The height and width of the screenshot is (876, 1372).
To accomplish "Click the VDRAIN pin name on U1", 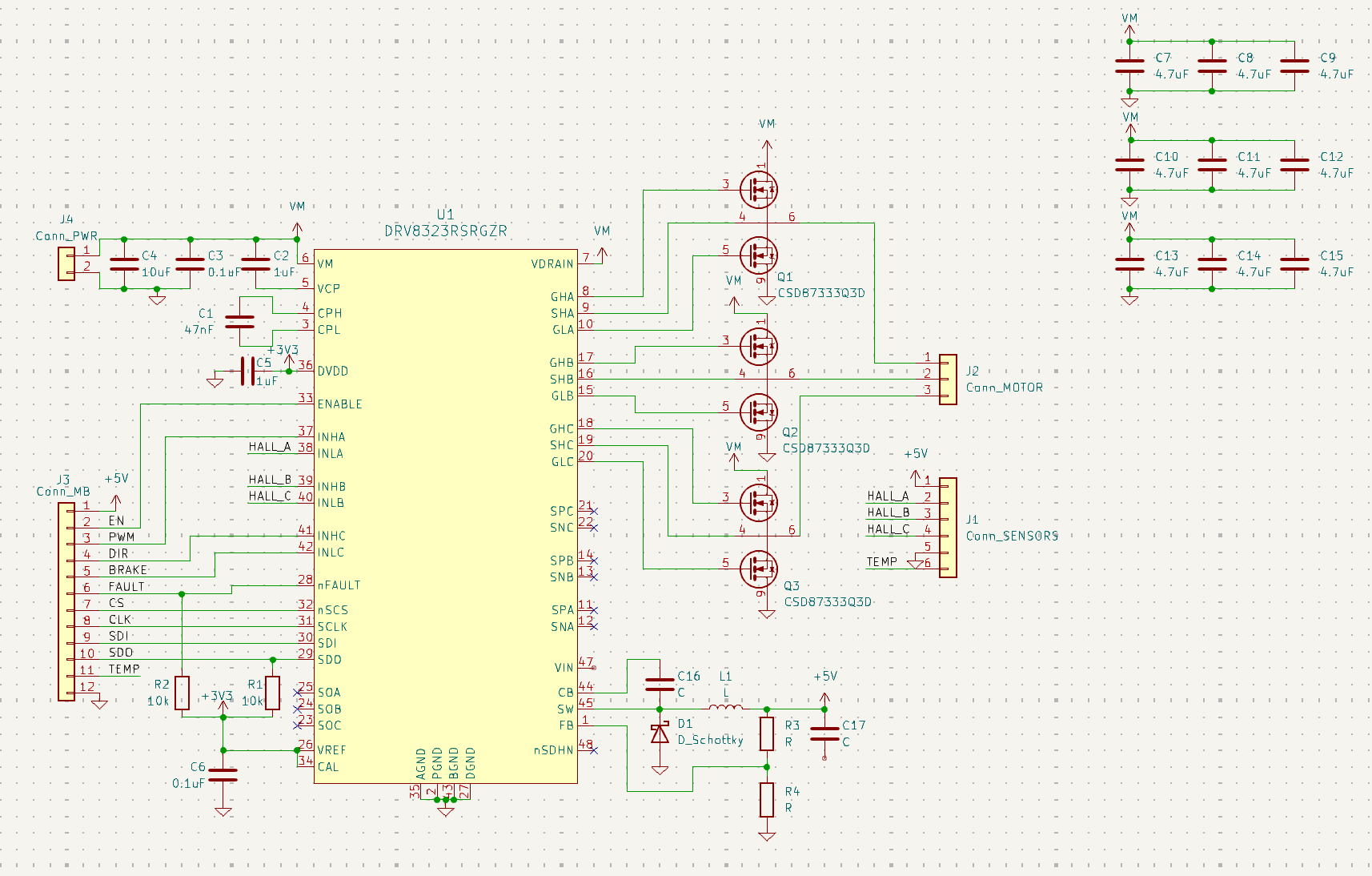I will (x=552, y=263).
